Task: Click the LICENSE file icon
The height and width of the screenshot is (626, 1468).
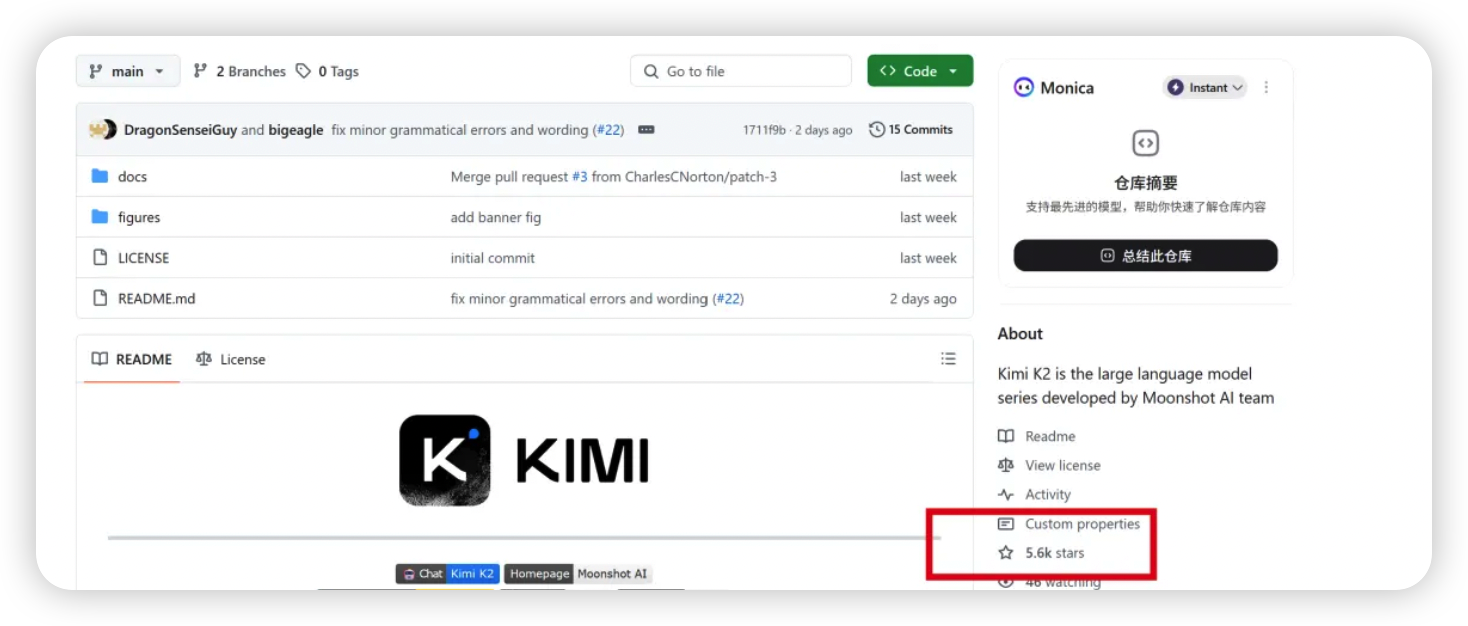Action: (100, 257)
